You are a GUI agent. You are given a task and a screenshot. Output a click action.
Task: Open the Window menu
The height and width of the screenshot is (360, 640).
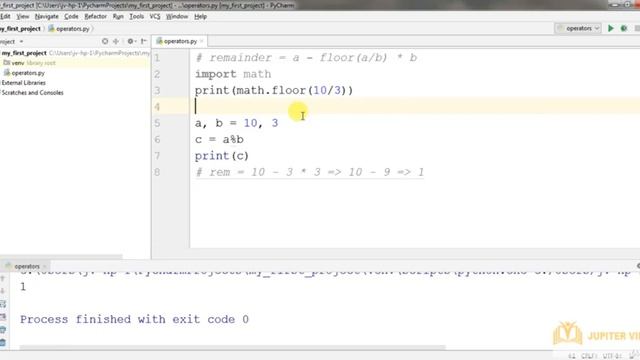point(177,16)
